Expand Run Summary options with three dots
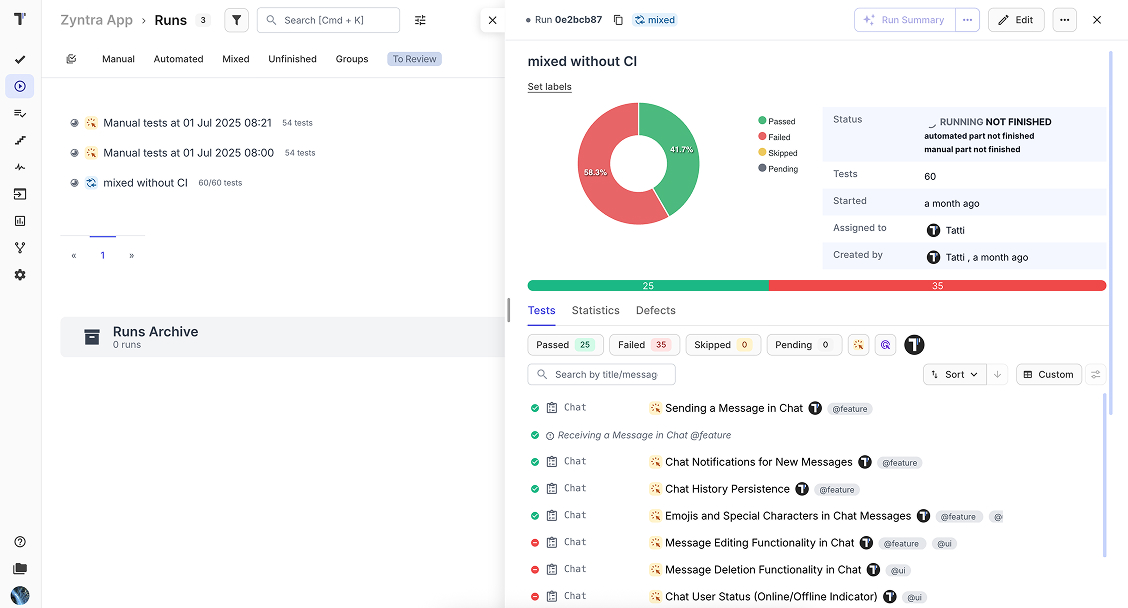The image size is (1128, 608). [x=967, y=20]
